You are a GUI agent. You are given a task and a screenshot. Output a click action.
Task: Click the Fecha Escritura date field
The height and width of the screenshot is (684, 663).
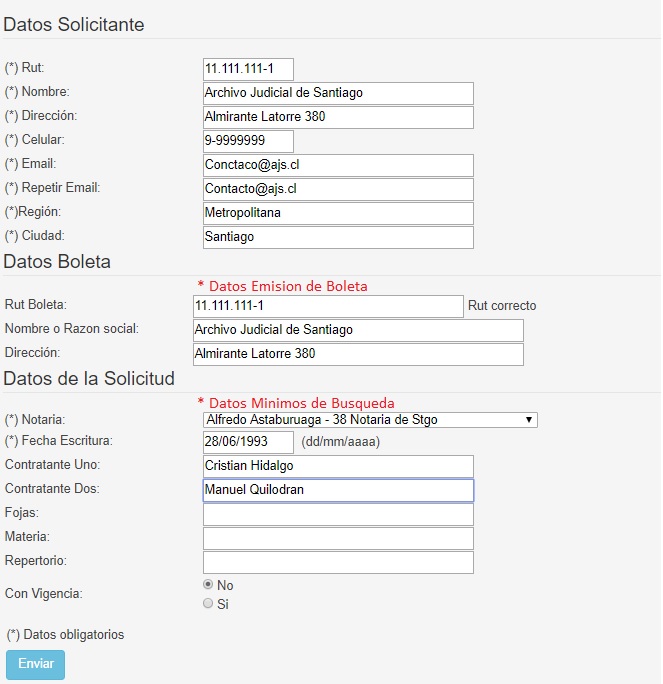(x=248, y=442)
